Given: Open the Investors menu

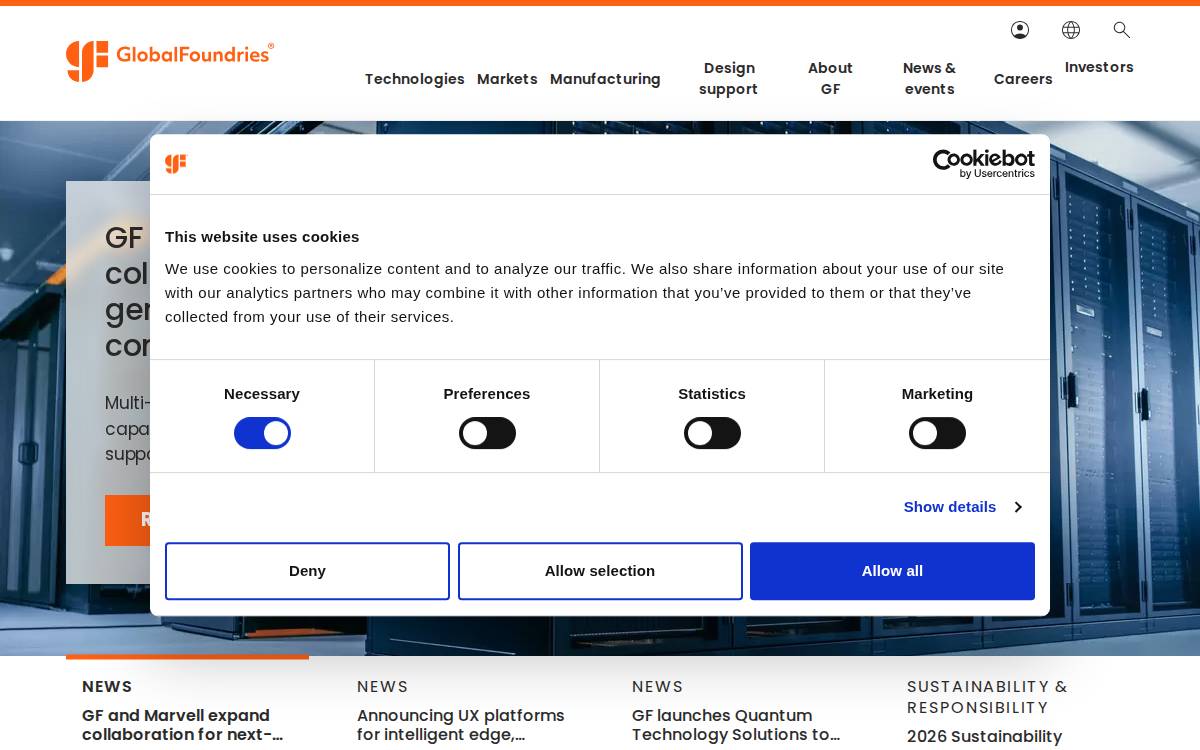Looking at the screenshot, I should tap(1099, 67).
